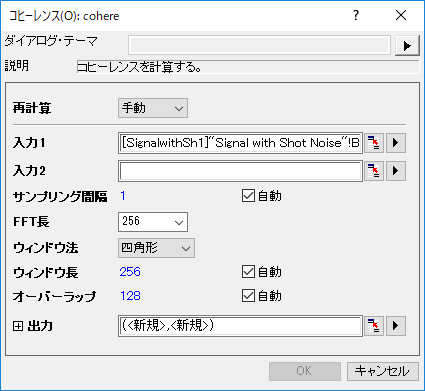The image size is (425, 391).
Task: Expand the 出力 tree node
Action: coord(18,326)
